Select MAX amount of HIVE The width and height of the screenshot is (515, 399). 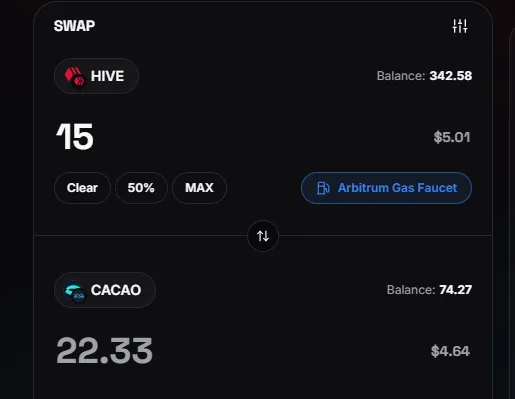click(x=199, y=188)
